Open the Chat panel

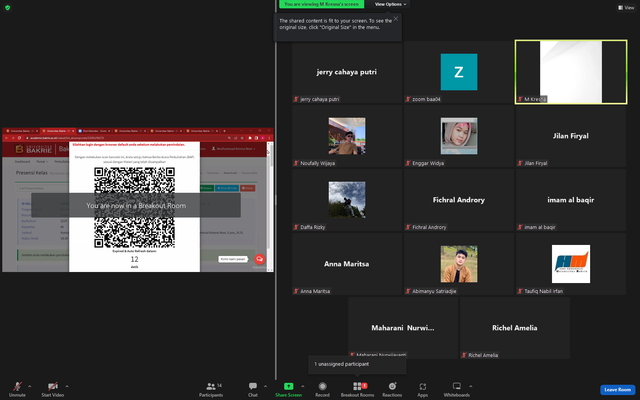click(253, 389)
